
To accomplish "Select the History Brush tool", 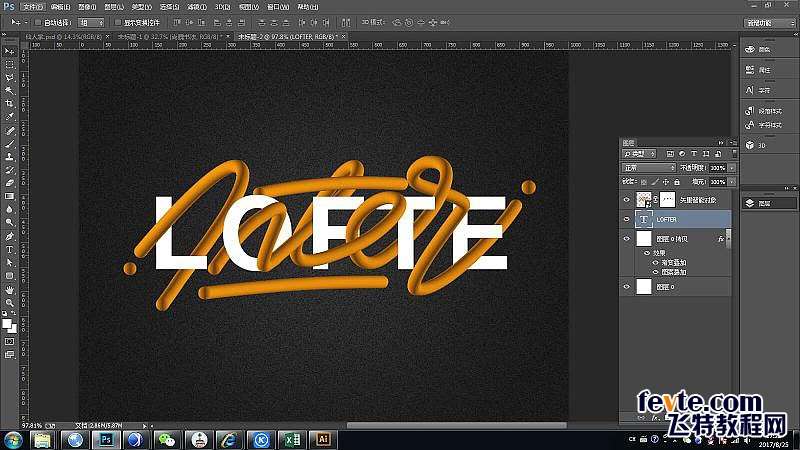I will coord(10,170).
